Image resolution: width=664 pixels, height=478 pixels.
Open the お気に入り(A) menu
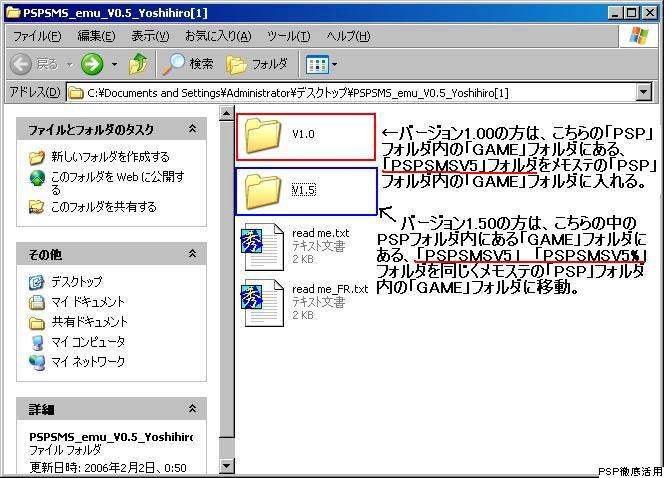[x=218, y=36]
